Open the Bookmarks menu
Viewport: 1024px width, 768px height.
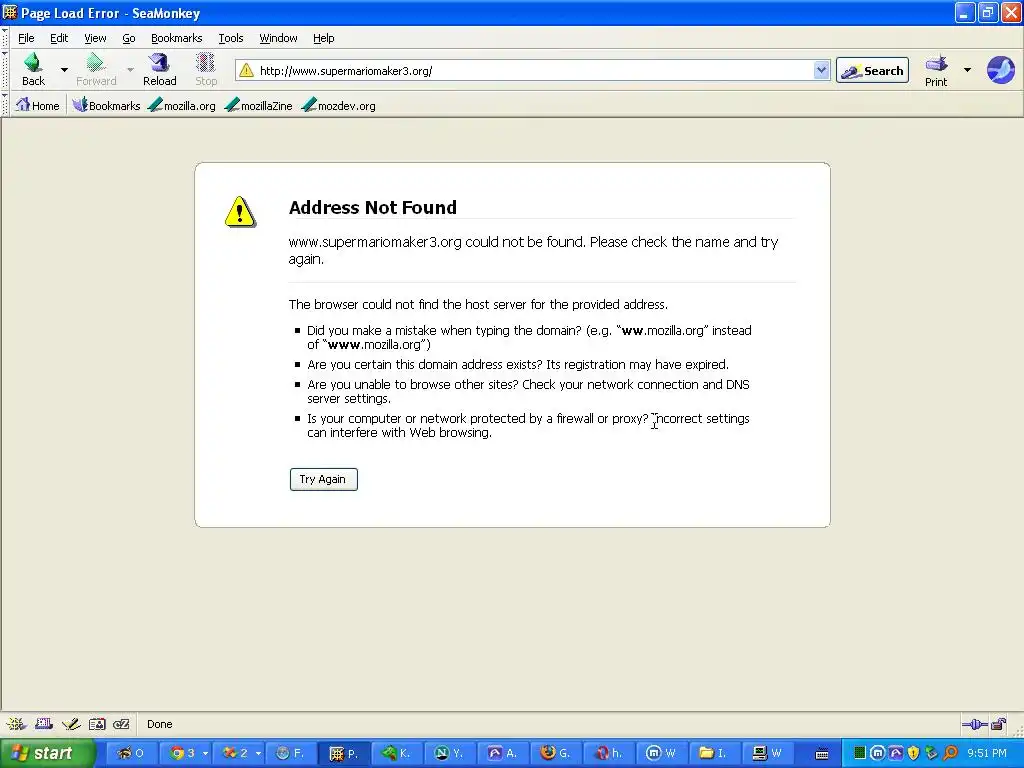tap(176, 38)
